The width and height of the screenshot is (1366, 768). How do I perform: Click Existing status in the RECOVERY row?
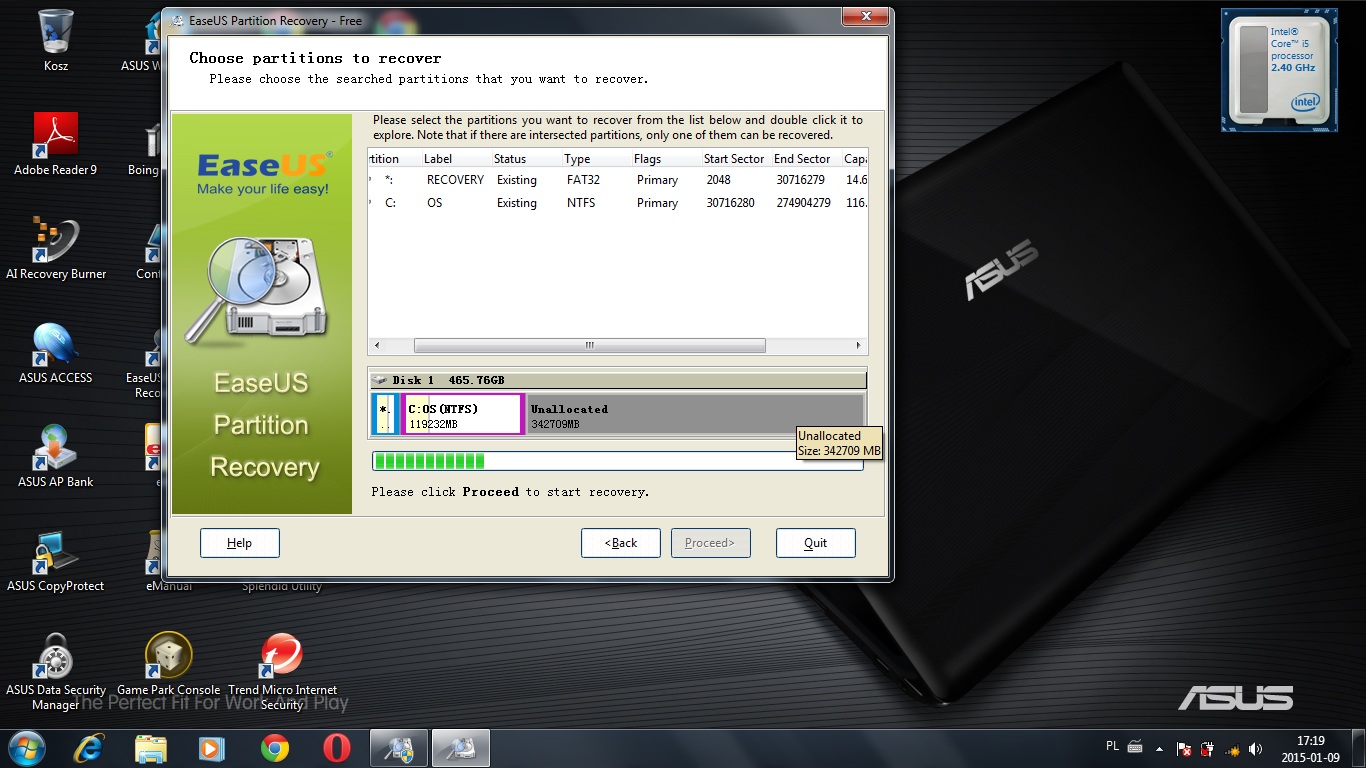517,180
